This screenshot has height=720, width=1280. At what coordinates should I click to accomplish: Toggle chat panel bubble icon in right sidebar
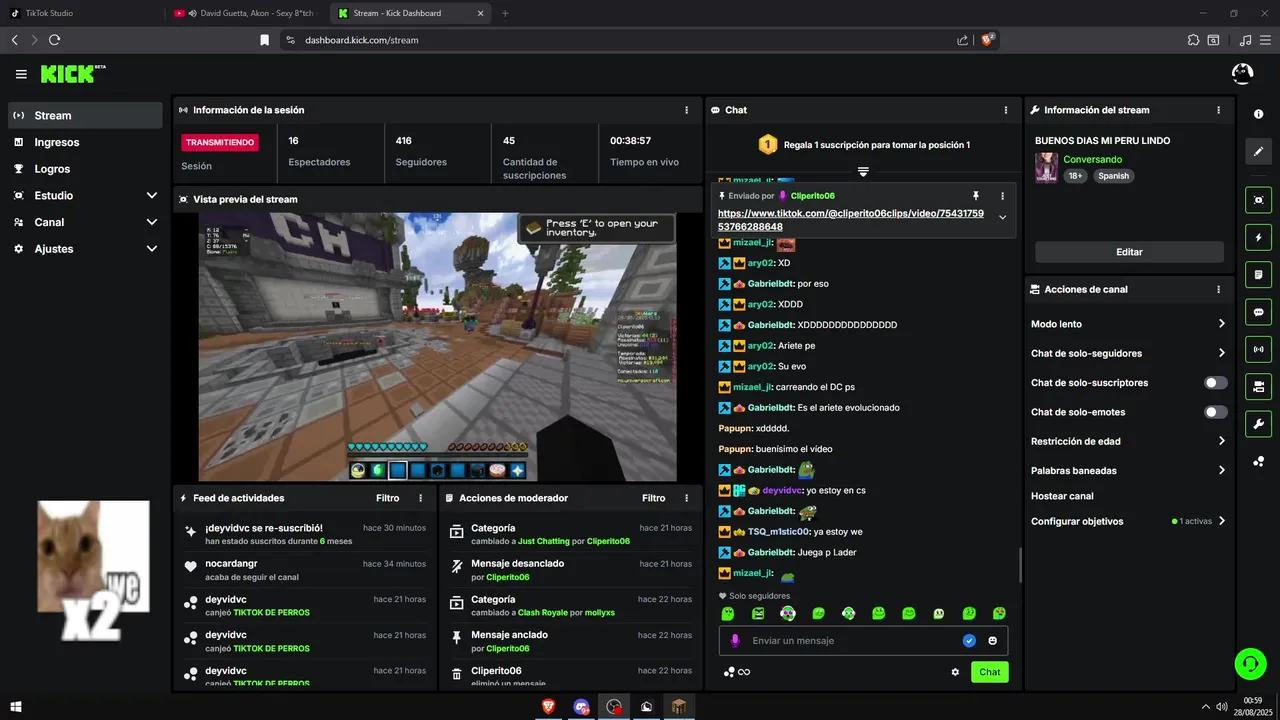(x=1258, y=312)
